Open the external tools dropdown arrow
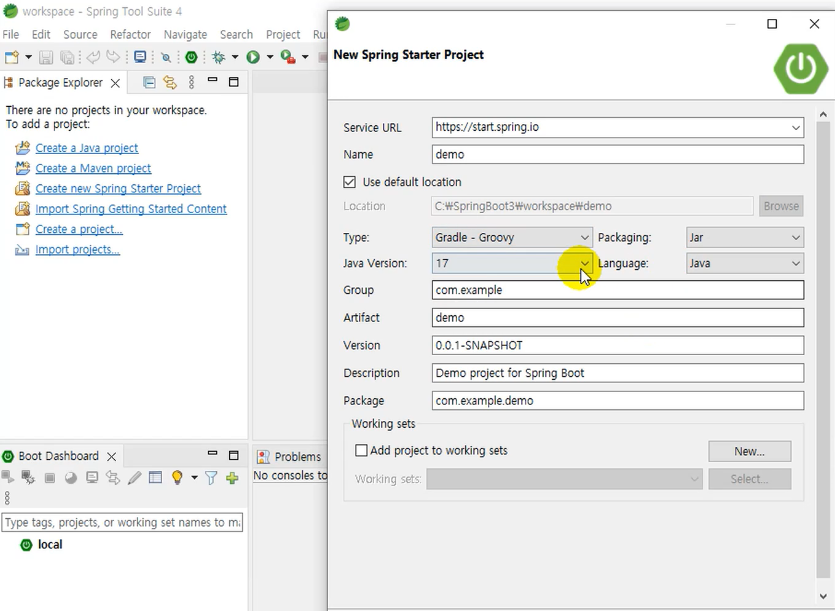Screen dimensions: 835x611 click(305, 57)
